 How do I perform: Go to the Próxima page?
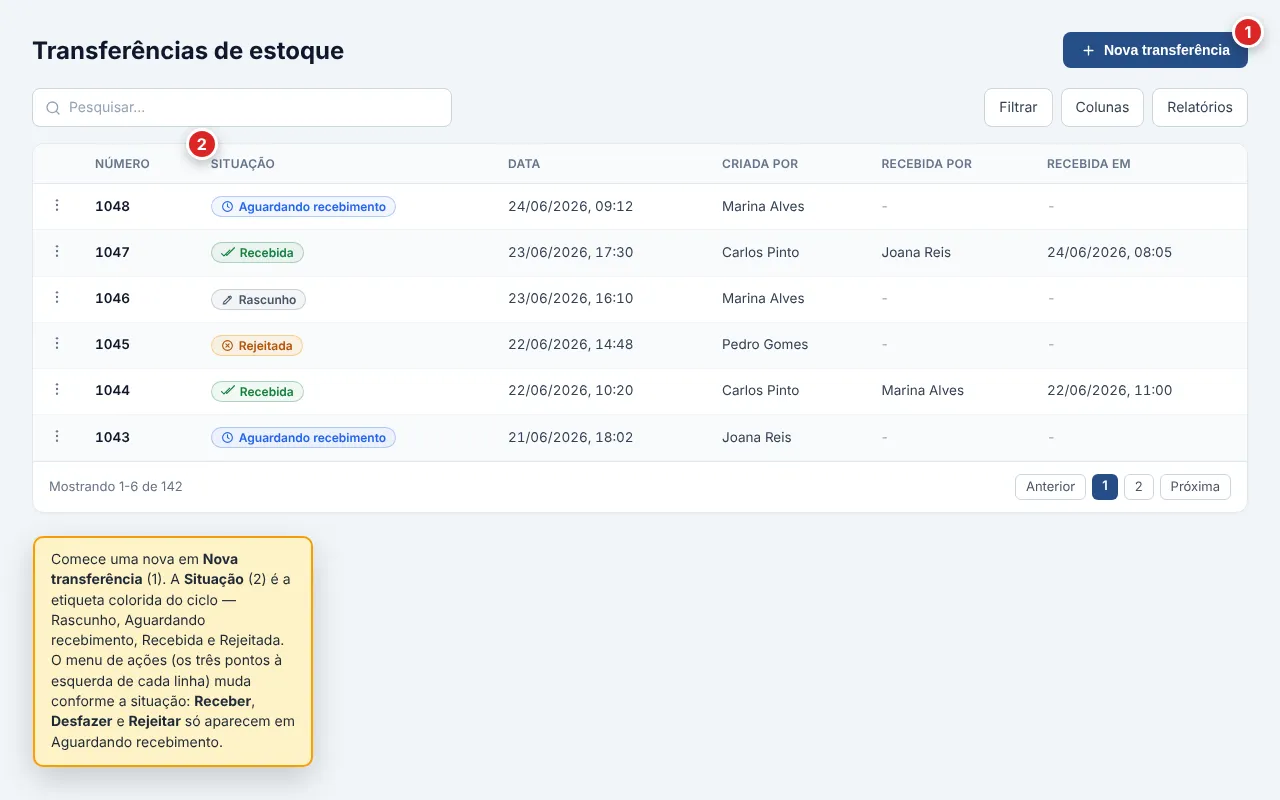click(1195, 487)
